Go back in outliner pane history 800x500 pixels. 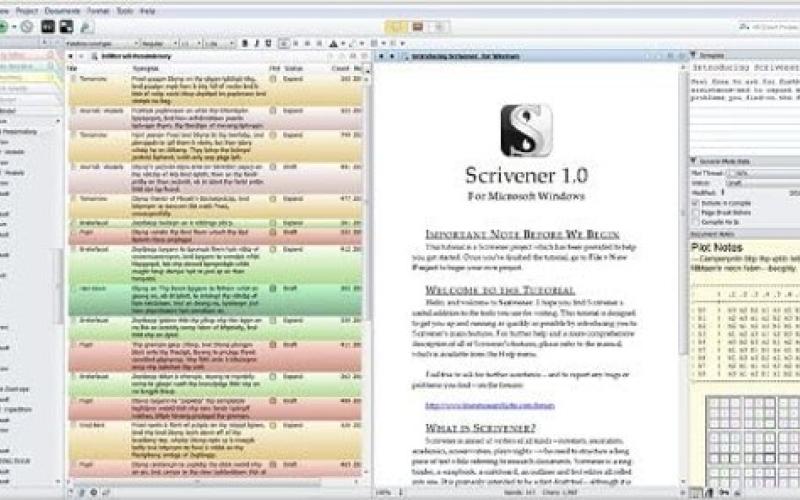pyautogui.click(x=71, y=56)
